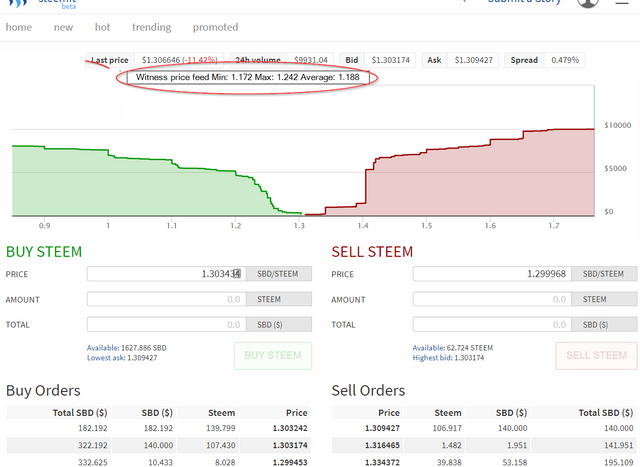Switch to the new tab
This screenshot has height=467, width=640.
coord(63,27)
